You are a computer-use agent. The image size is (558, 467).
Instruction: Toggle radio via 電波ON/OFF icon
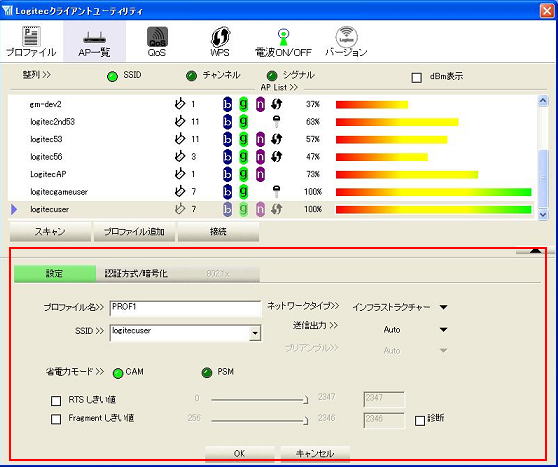coord(283,41)
